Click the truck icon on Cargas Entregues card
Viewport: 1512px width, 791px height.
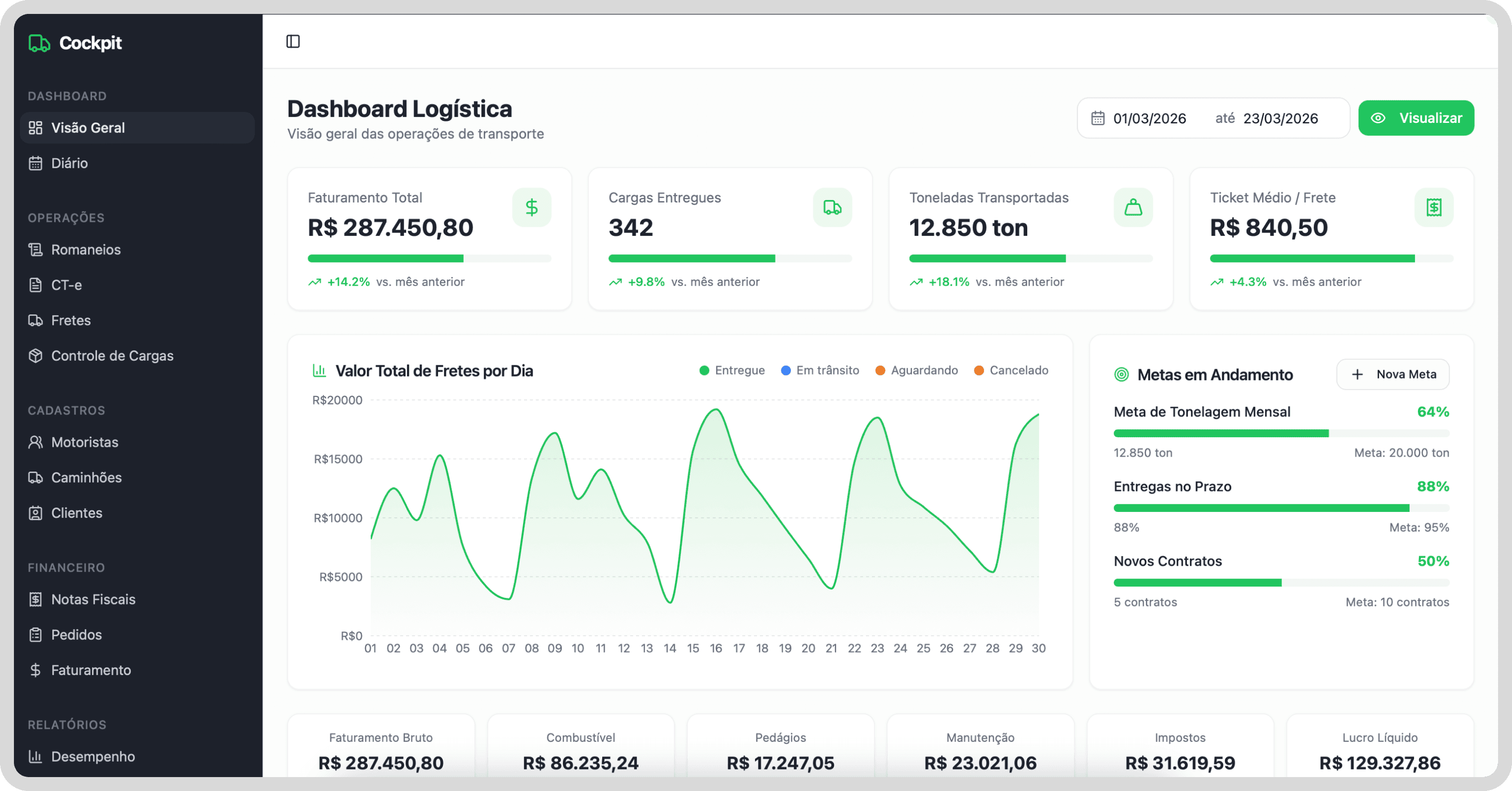(832, 207)
